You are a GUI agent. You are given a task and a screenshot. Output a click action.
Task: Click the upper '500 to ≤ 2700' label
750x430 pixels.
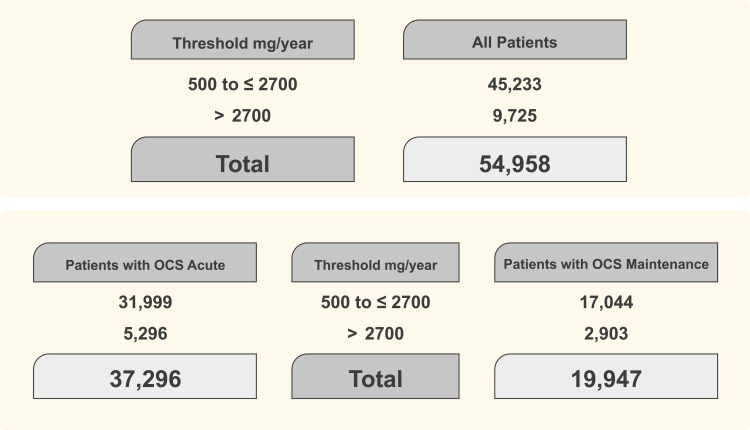point(243,84)
